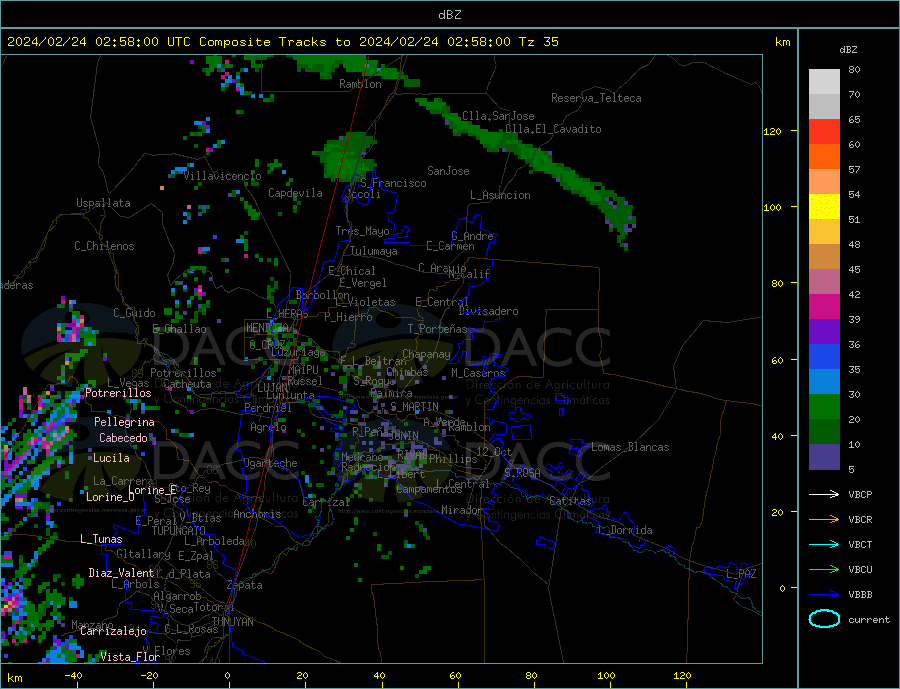Click the Carrizalejo station label
This screenshot has height=689, width=900.
pyautogui.click(x=113, y=632)
